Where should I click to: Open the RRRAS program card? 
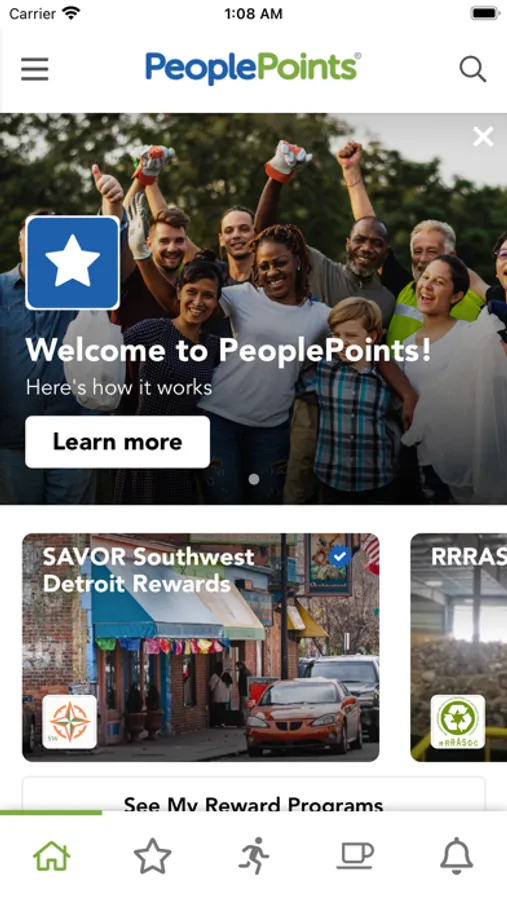pos(459,647)
